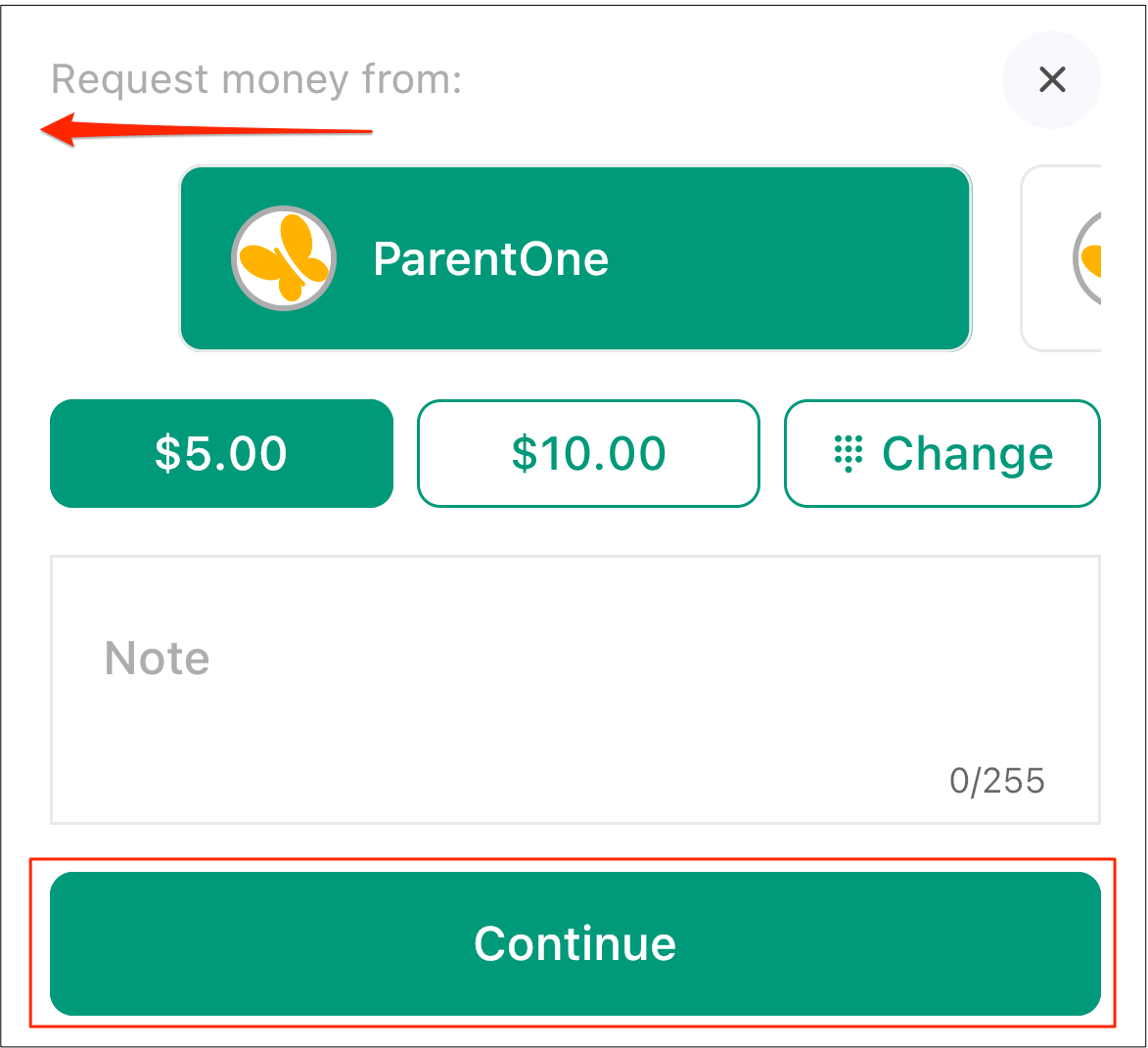Image resolution: width=1148 pixels, height=1048 pixels.
Task: Click the blank space left of ParentOne card
Action: (x=115, y=258)
